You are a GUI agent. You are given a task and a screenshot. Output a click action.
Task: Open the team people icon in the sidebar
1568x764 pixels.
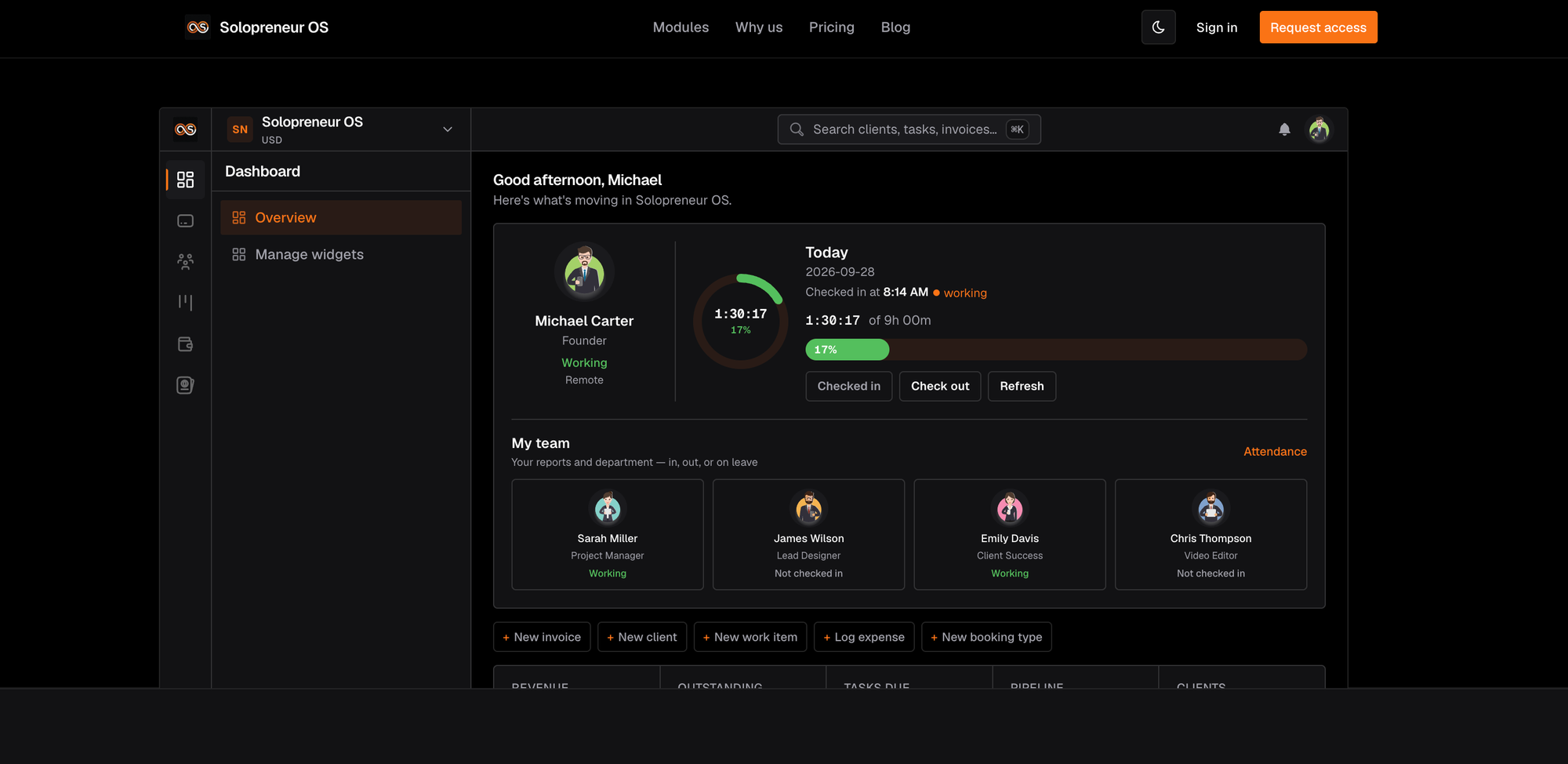click(x=185, y=261)
